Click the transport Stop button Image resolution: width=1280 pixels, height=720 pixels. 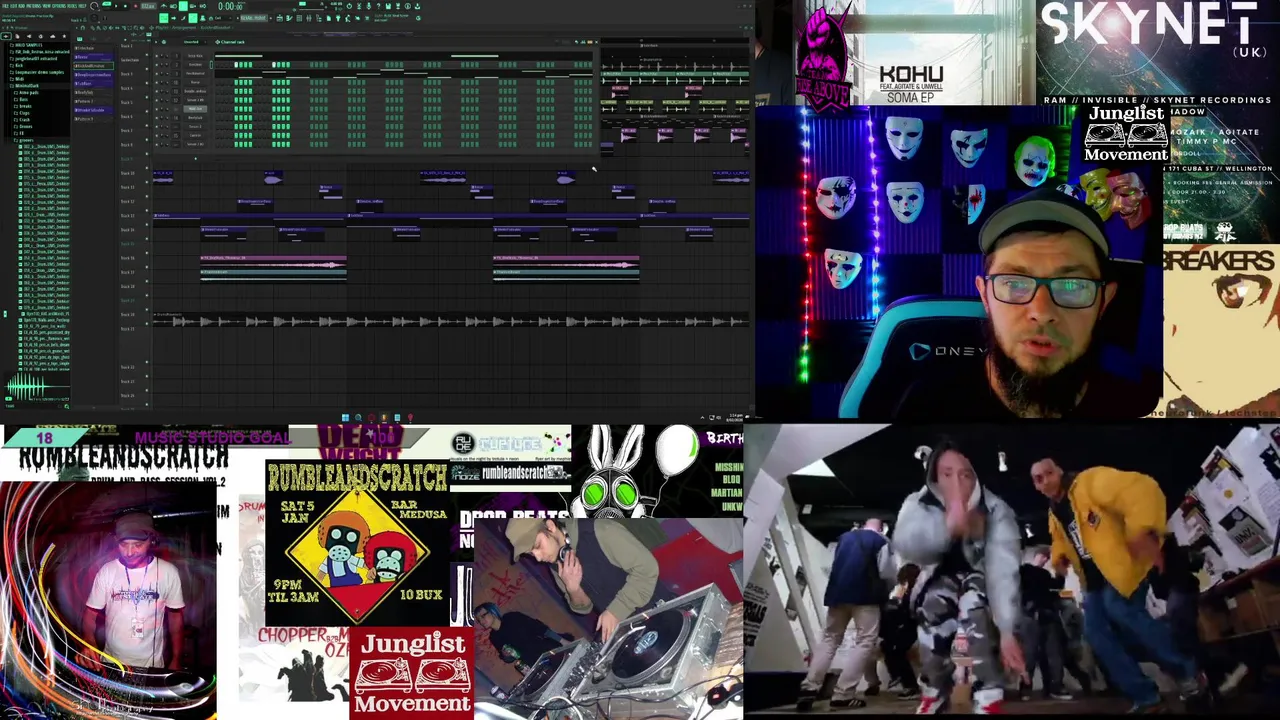tap(125, 5)
